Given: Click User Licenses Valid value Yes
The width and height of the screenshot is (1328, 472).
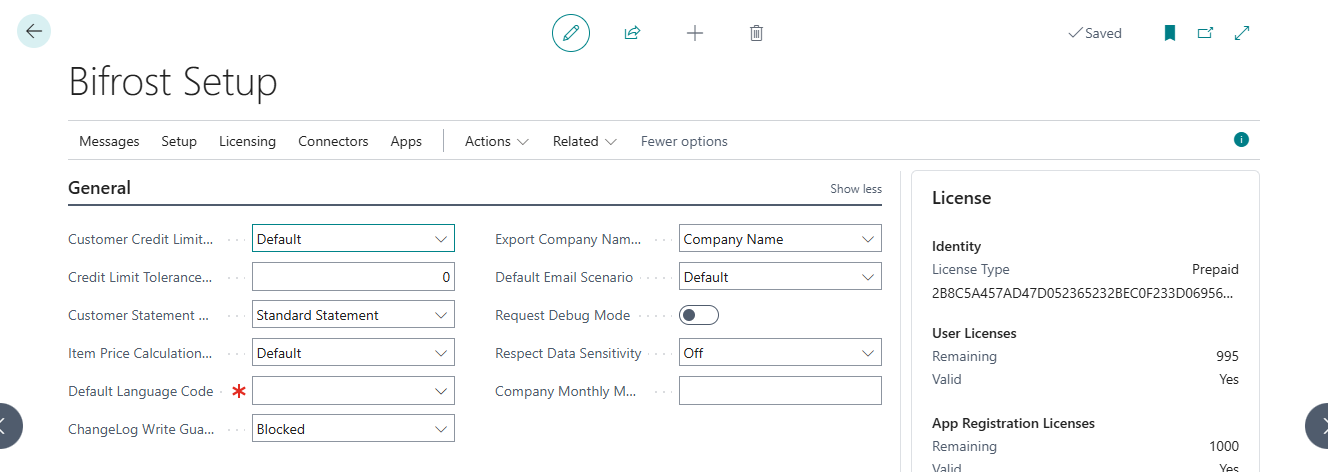Looking at the screenshot, I should (1229, 379).
